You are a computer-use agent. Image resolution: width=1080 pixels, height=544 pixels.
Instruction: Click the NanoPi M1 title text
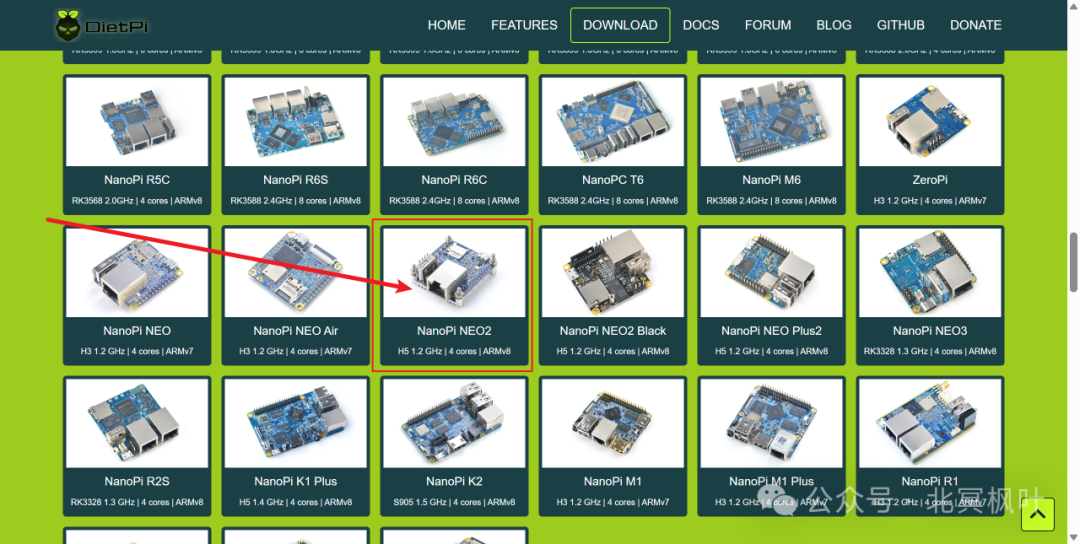tap(613, 481)
